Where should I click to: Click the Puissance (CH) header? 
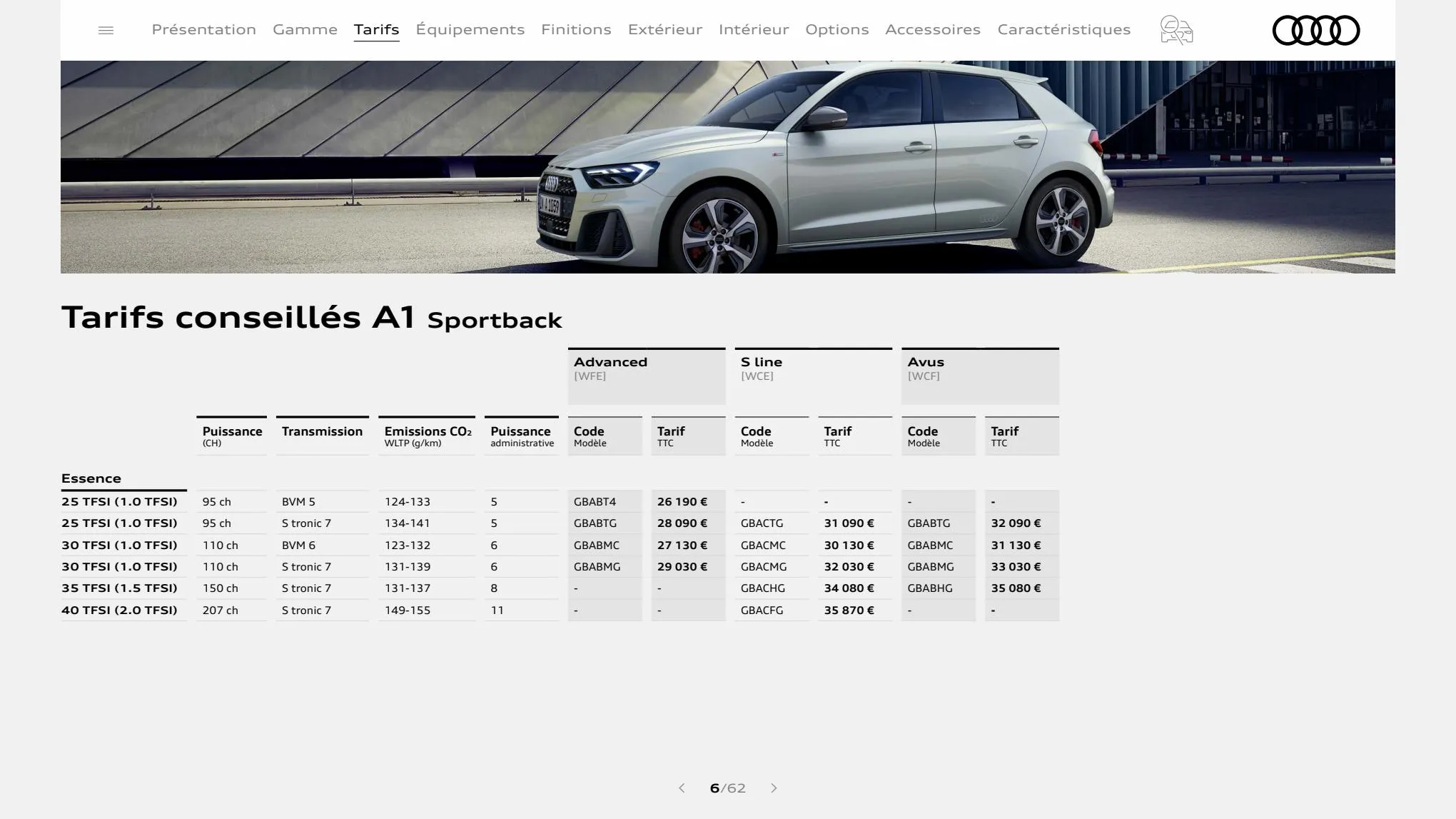232,436
